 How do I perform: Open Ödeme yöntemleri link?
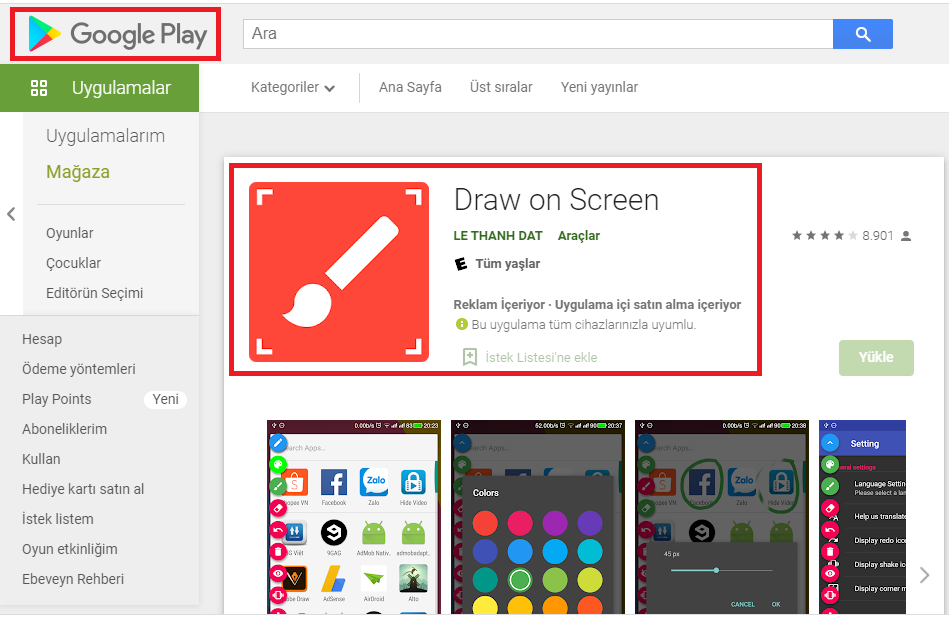[x=79, y=369]
